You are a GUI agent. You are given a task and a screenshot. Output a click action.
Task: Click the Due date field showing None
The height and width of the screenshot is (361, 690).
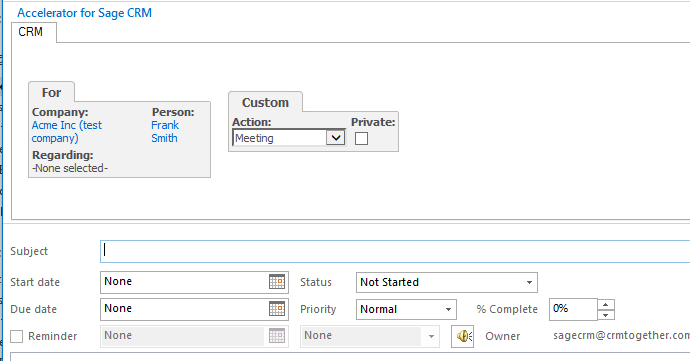point(194,309)
